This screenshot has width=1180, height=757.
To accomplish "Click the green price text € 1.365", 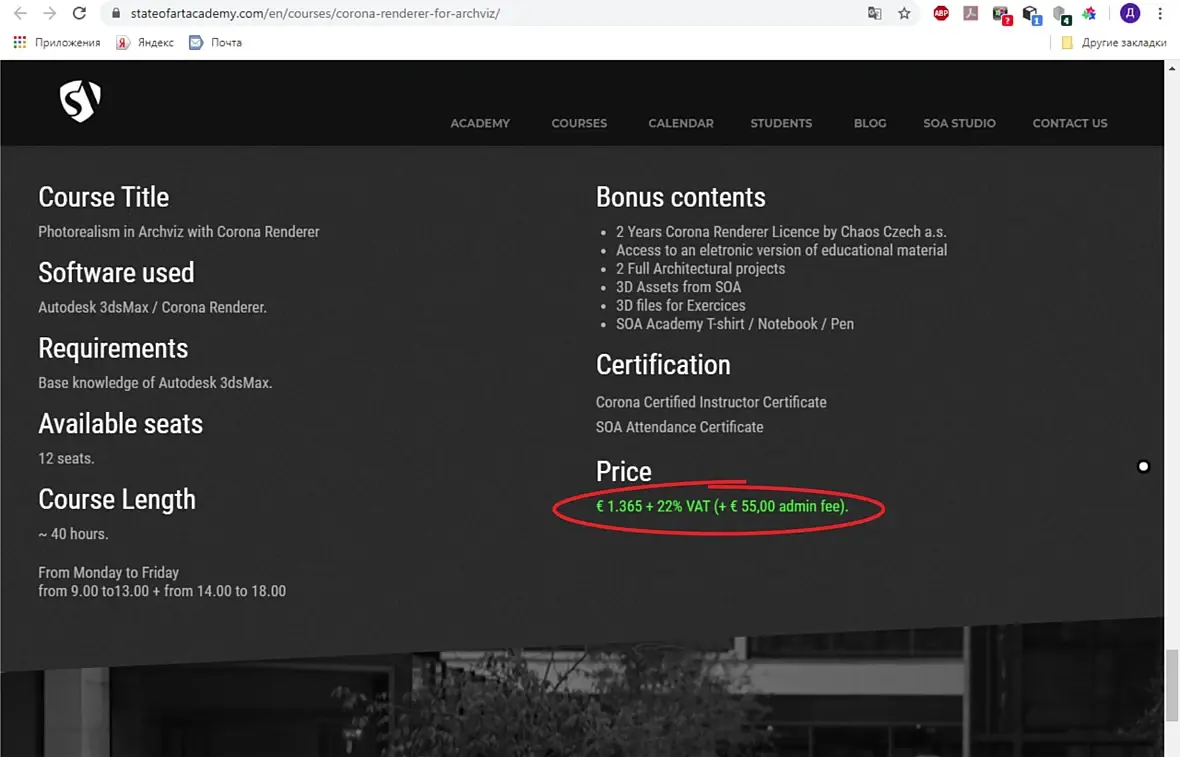I will tap(722, 506).
